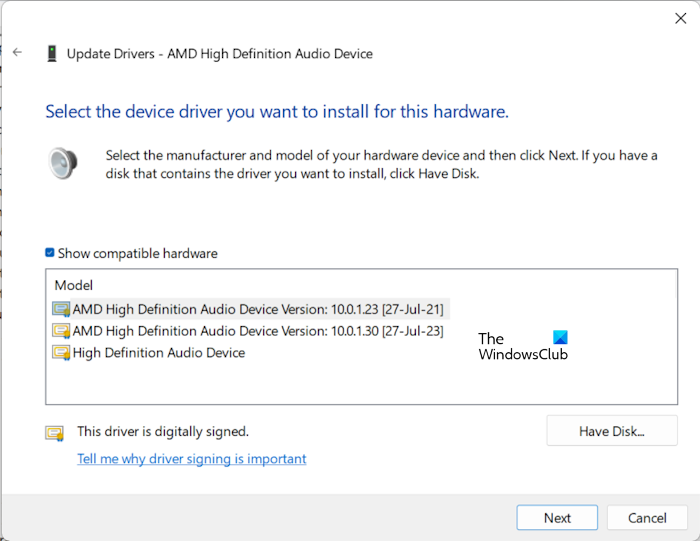Click the back arrow in the wizard header
The image size is (700, 541).
[17, 53]
